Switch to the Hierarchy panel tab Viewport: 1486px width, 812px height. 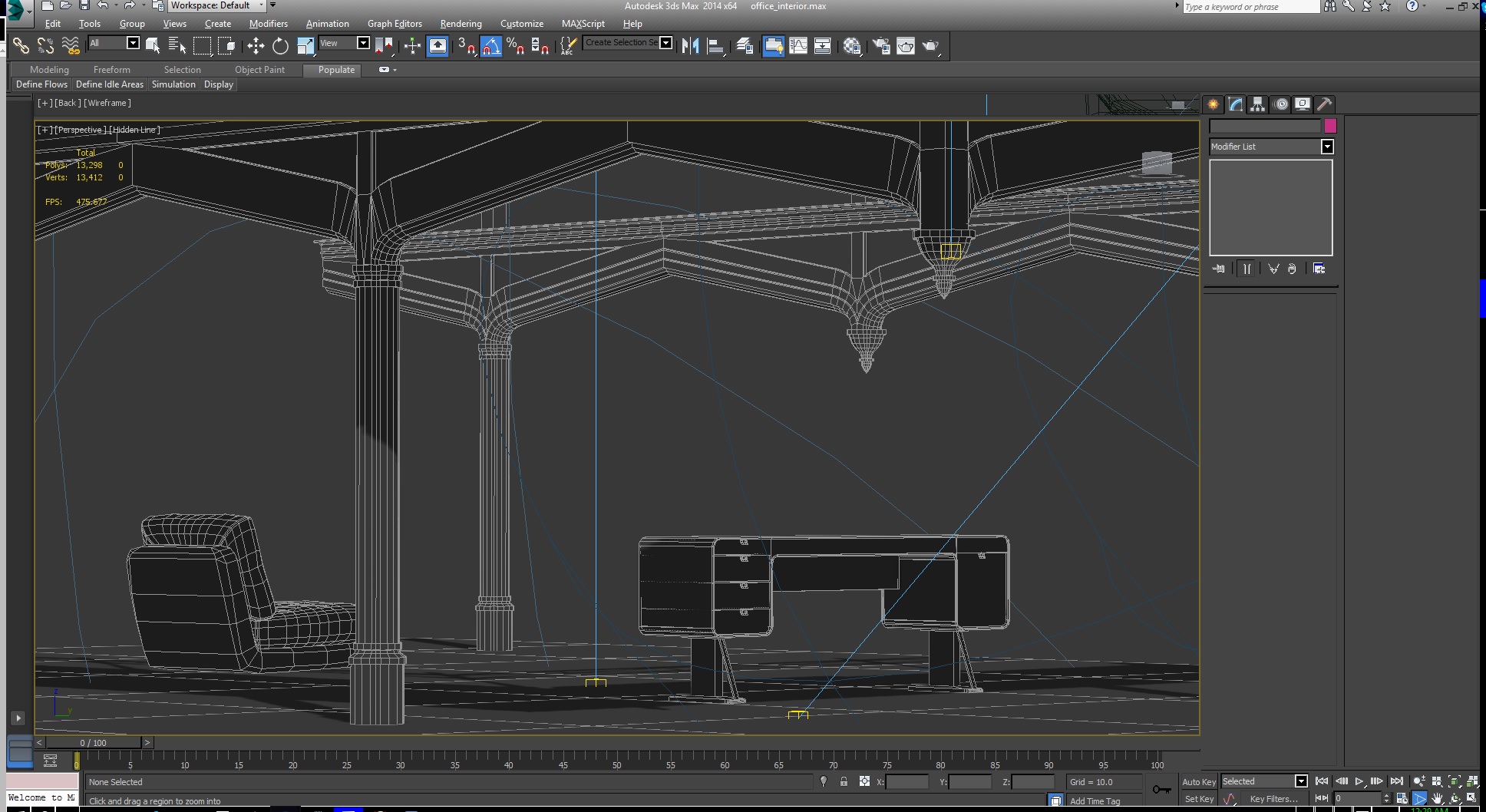(1257, 104)
